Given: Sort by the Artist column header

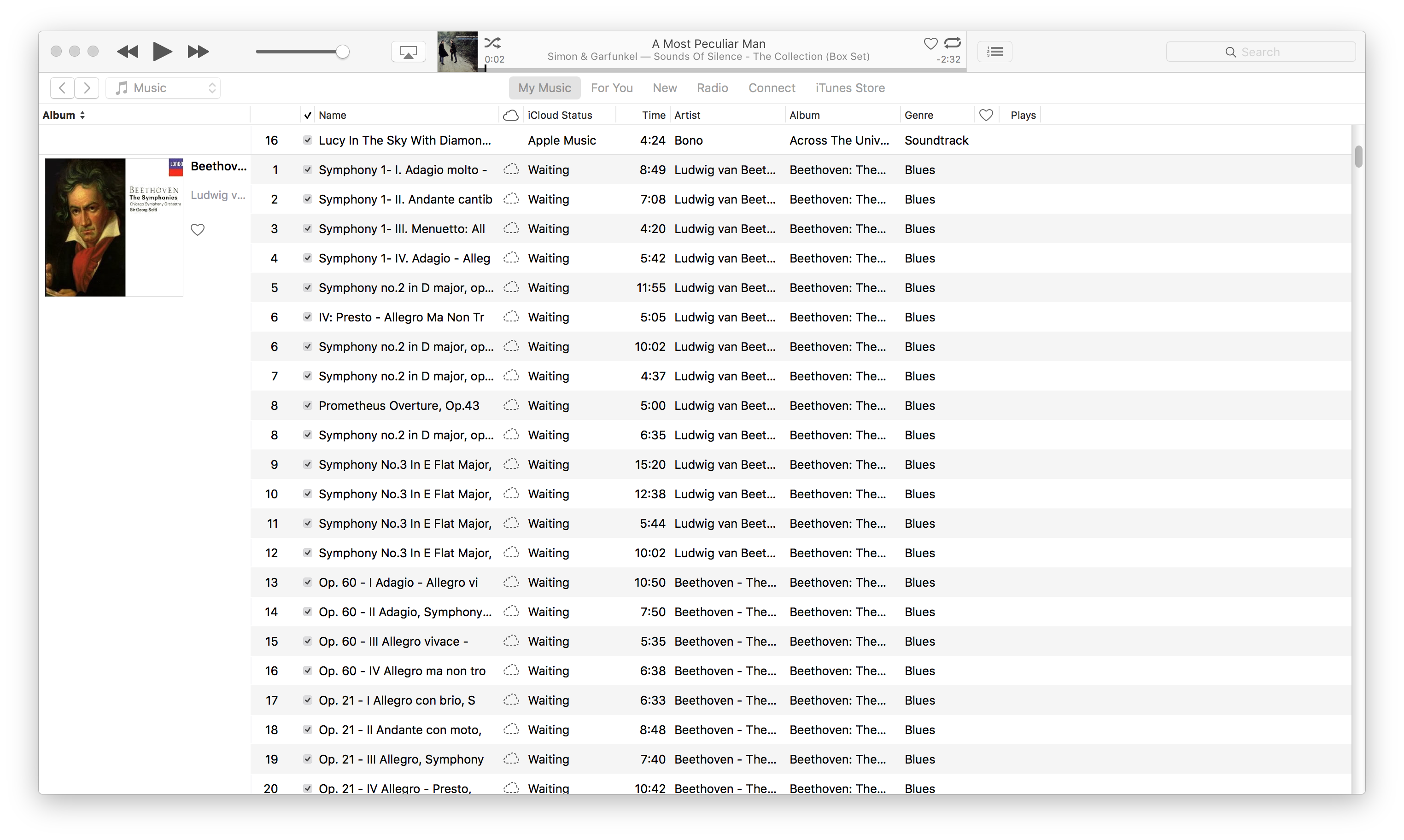Looking at the screenshot, I should [x=727, y=115].
